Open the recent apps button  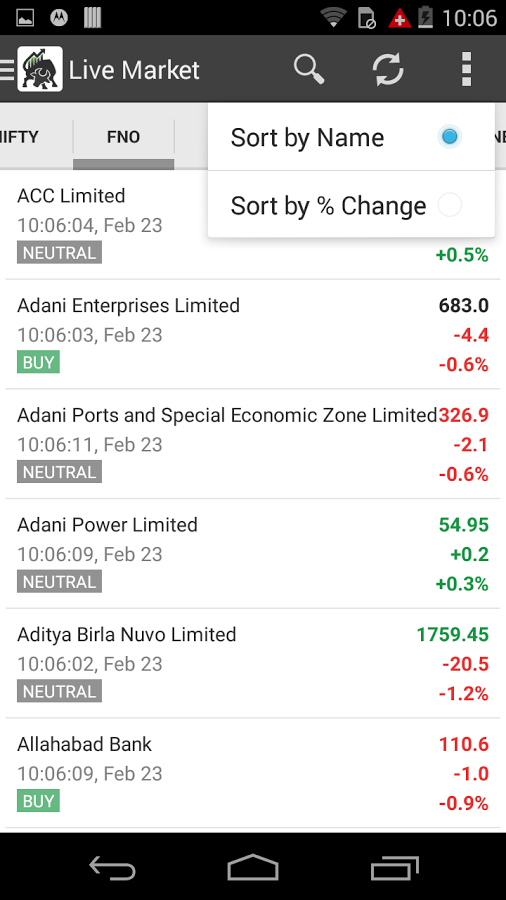[x=394, y=867]
